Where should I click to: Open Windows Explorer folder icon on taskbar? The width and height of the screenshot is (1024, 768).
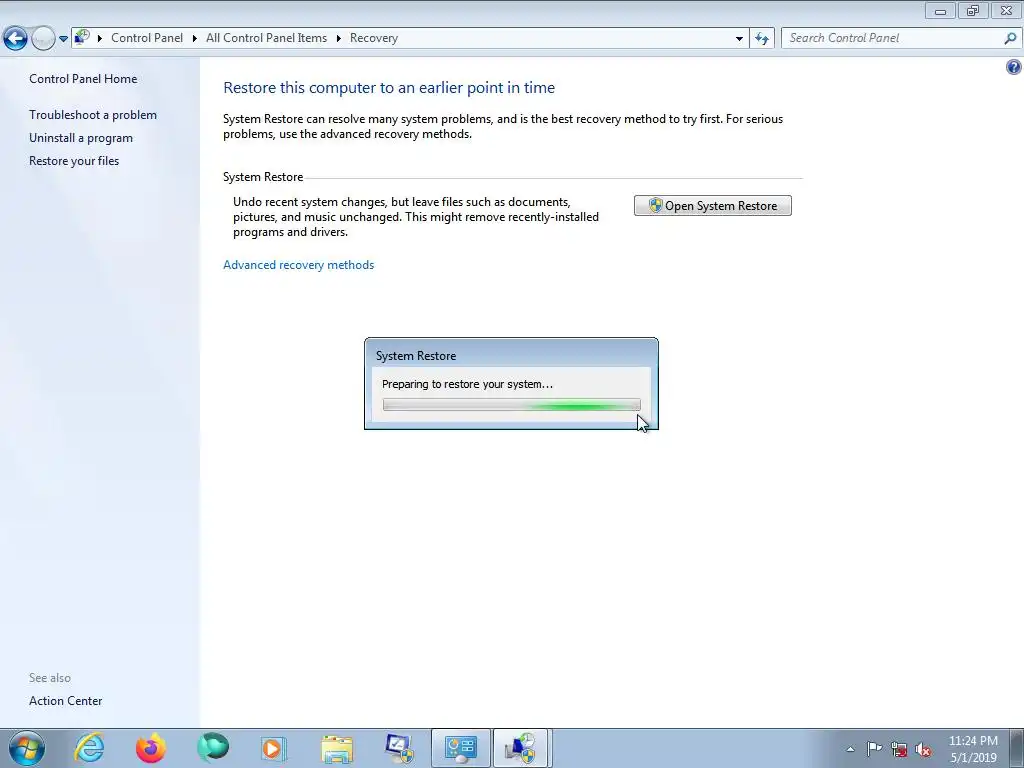click(x=337, y=748)
